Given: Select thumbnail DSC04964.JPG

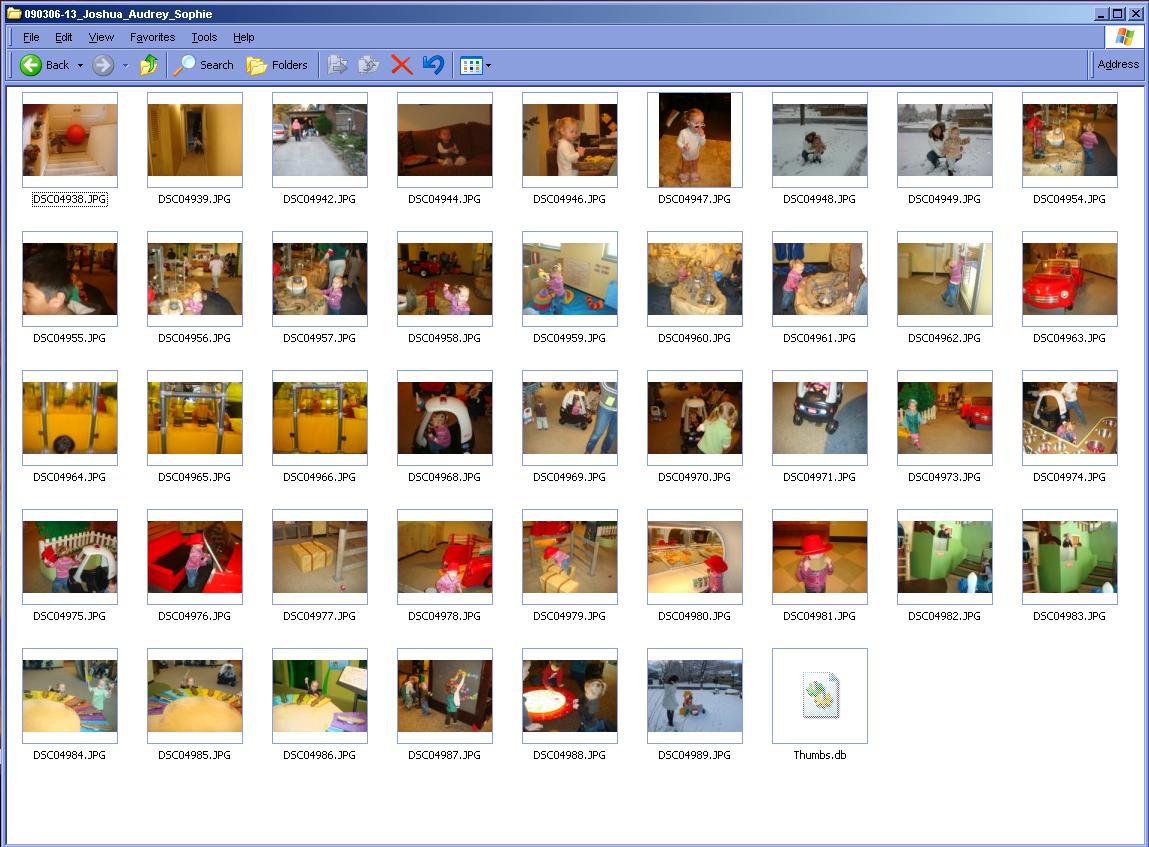Looking at the screenshot, I should 70,418.
